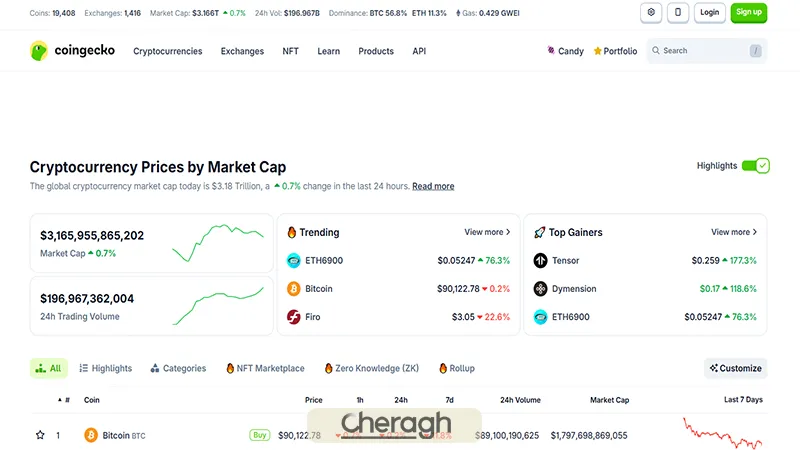800x450 pixels.
Task: Toggle the Highlights switch off
Action: point(756,166)
